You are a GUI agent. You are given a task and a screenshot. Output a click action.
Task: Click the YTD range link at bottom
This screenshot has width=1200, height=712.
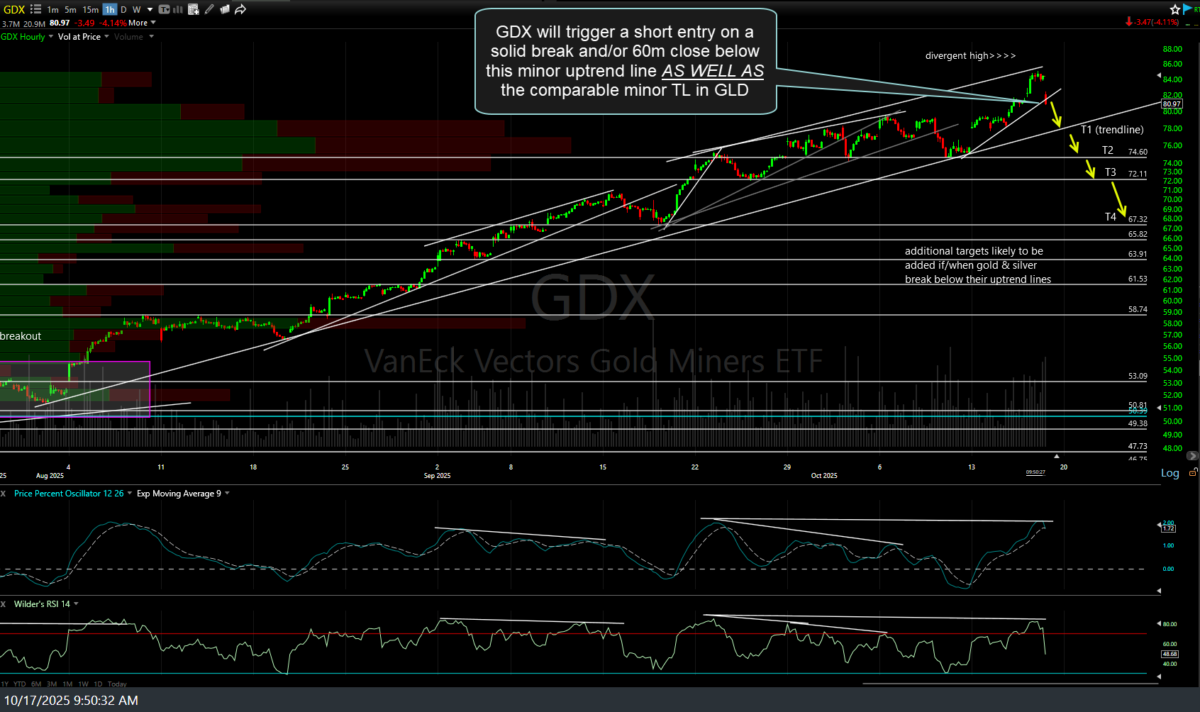click(21, 685)
